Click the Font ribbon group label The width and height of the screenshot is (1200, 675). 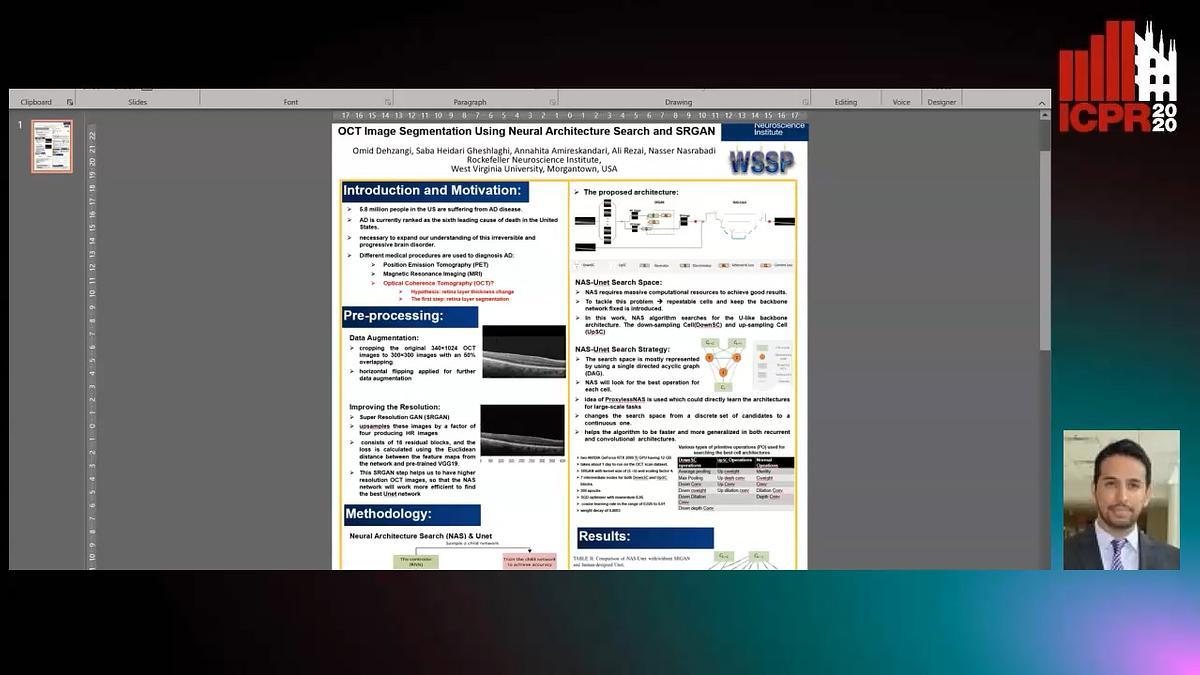click(x=290, y=102)
